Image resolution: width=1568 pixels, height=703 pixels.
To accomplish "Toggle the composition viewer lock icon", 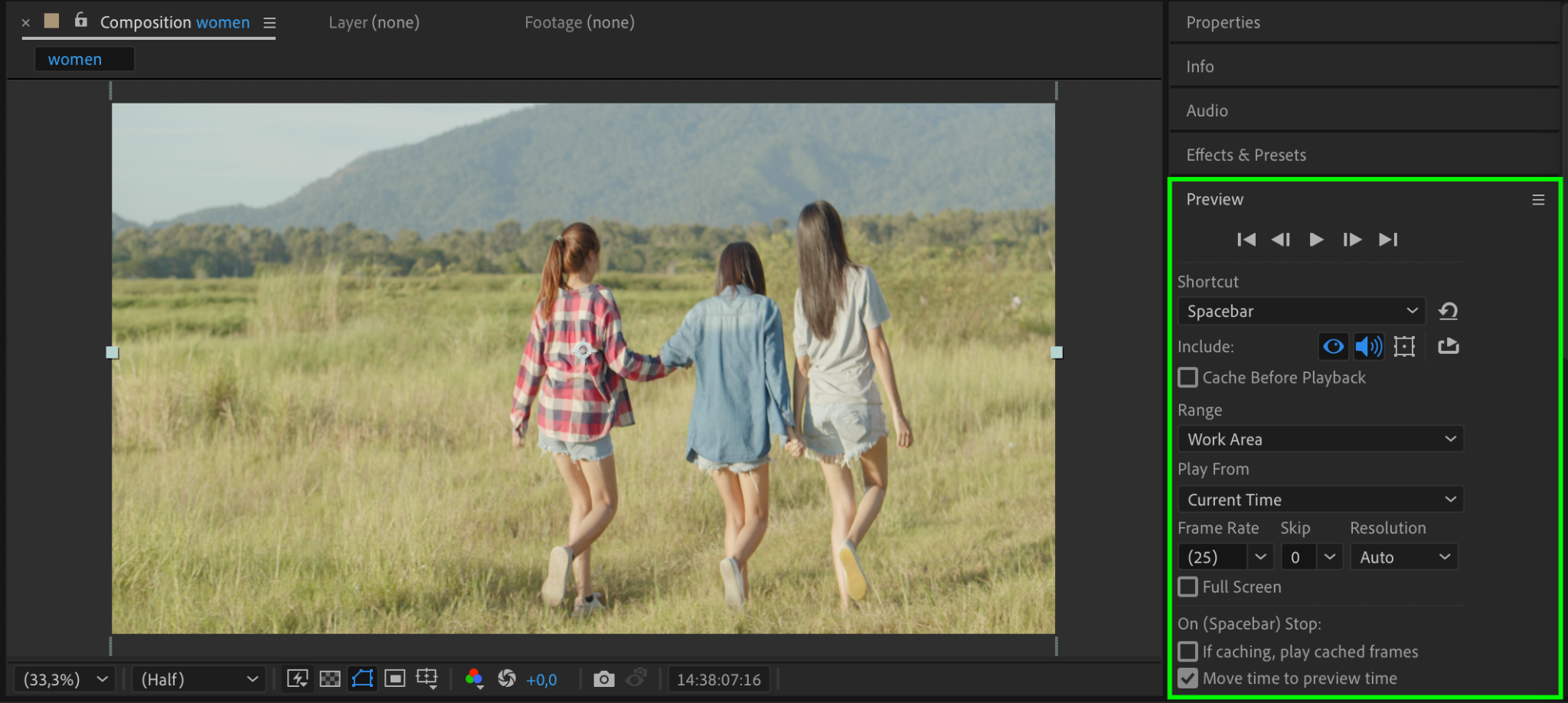I will [x=80, y=21].
